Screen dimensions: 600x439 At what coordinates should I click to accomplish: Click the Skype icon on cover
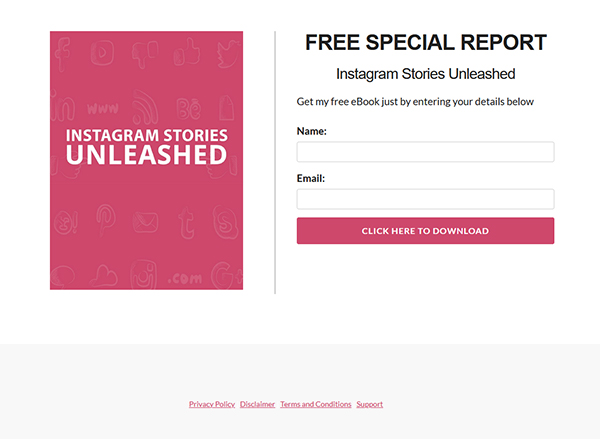coord(226,222)
